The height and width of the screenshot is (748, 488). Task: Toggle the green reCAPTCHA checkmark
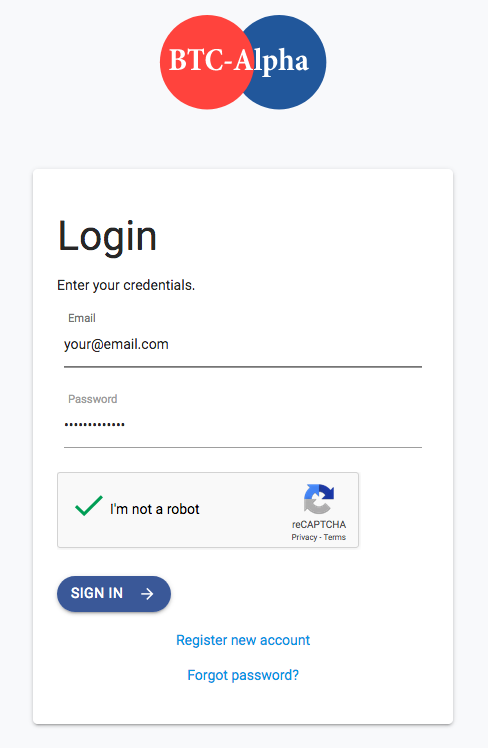(89, 506)
